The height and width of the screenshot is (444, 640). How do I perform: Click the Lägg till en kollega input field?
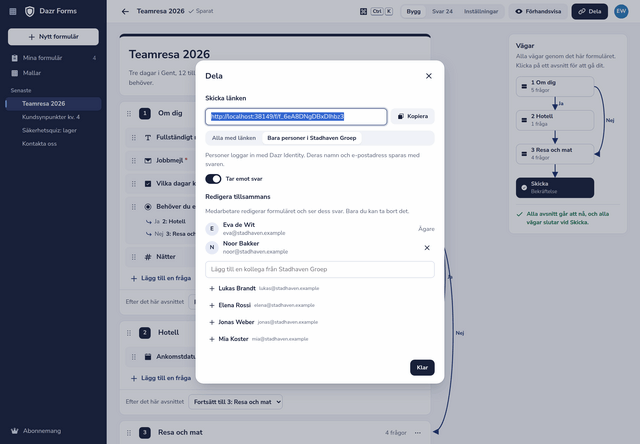coord(320,269)
